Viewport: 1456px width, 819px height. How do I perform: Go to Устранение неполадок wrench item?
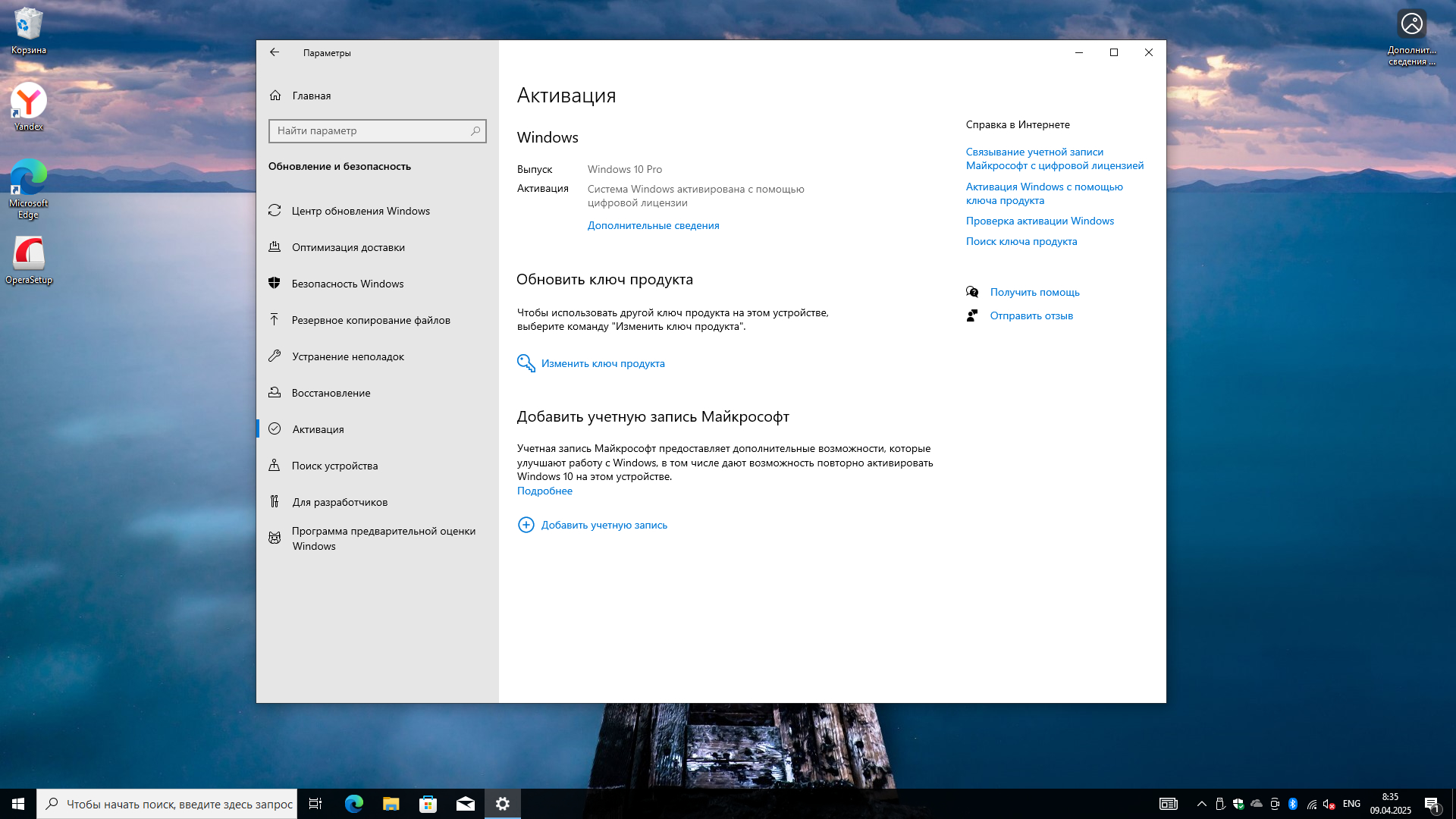point(347,356)
